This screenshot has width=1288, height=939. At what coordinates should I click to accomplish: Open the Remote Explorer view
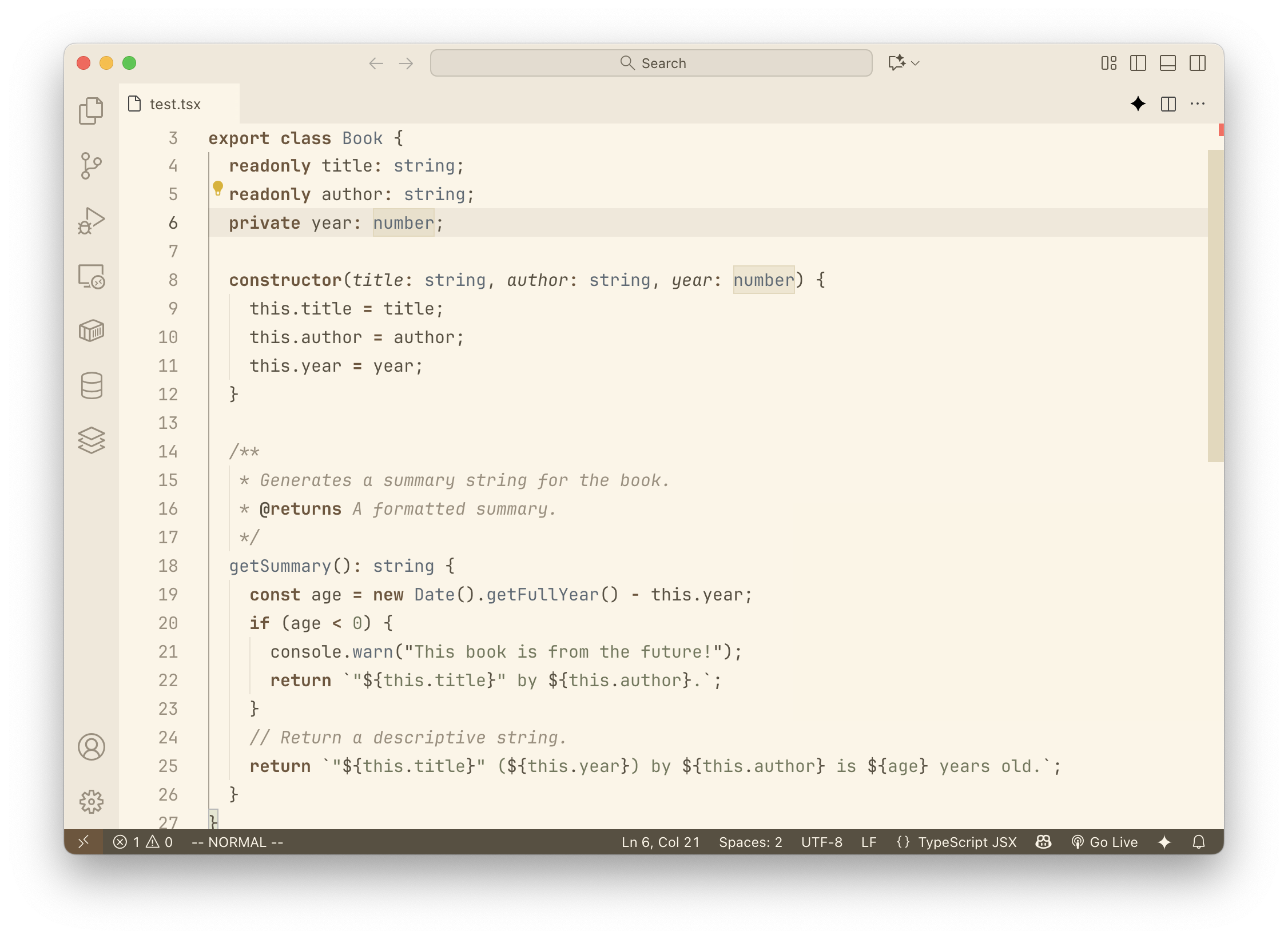tap(91, 276)
